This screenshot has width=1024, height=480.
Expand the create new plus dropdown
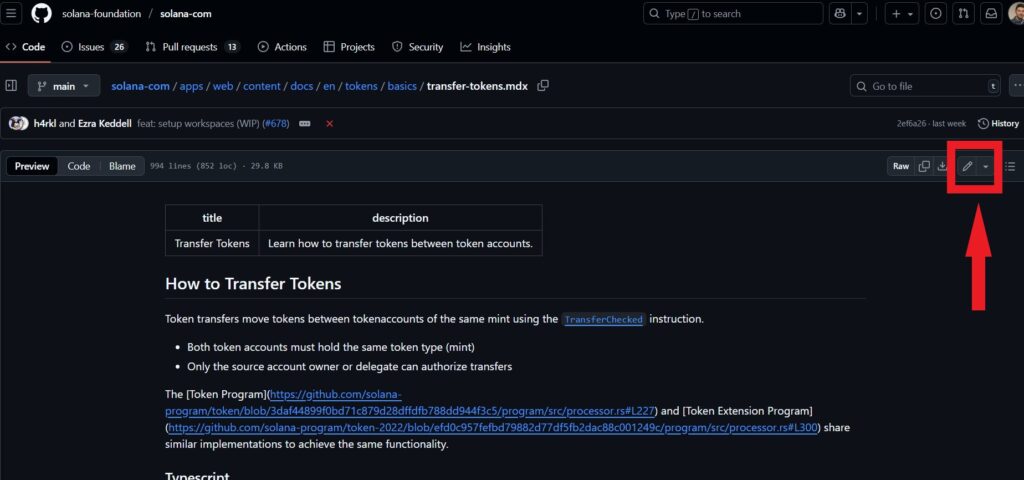click(902, 14)
